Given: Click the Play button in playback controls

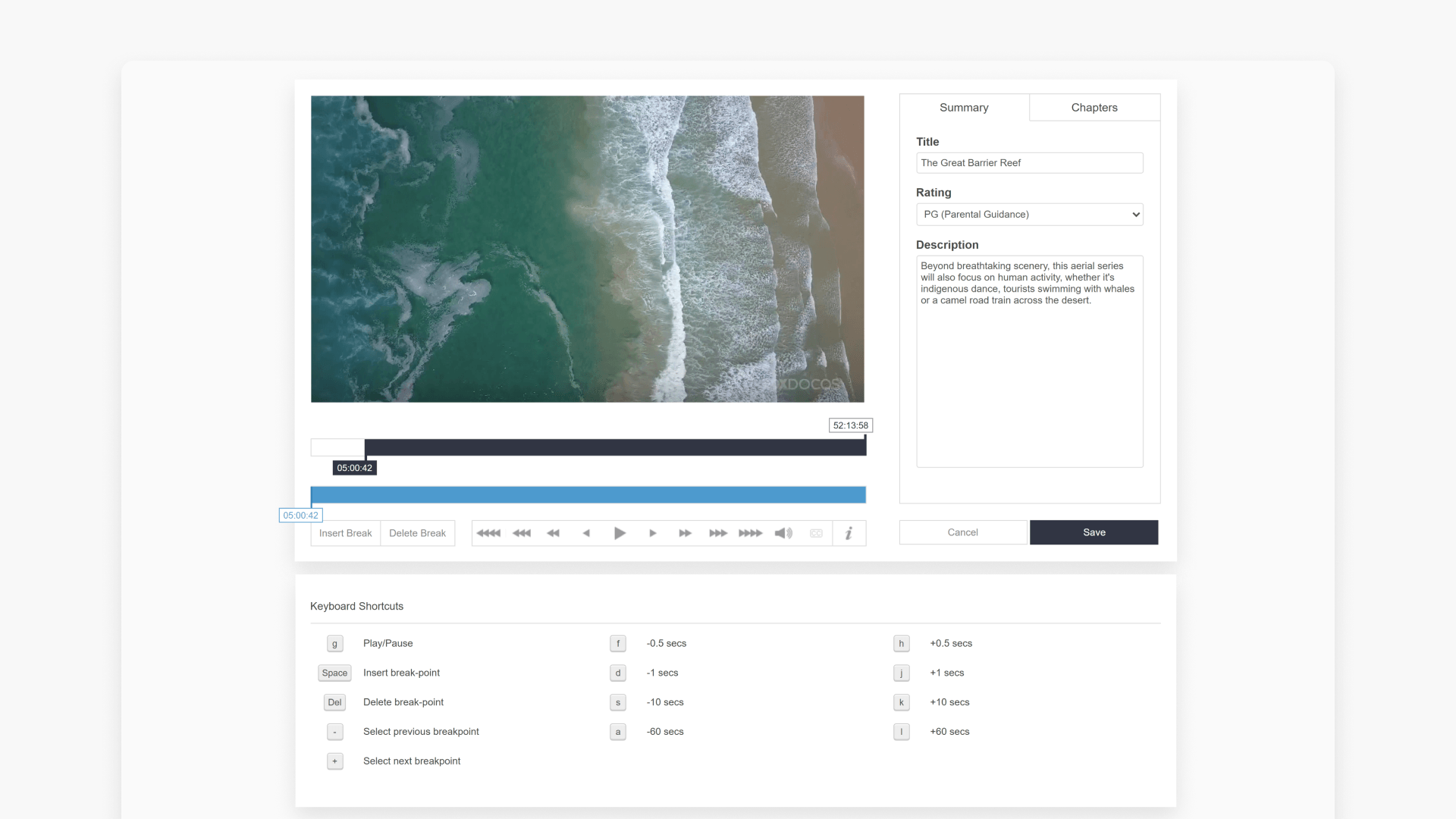Looking at the screenshot, I should [620, 533].
